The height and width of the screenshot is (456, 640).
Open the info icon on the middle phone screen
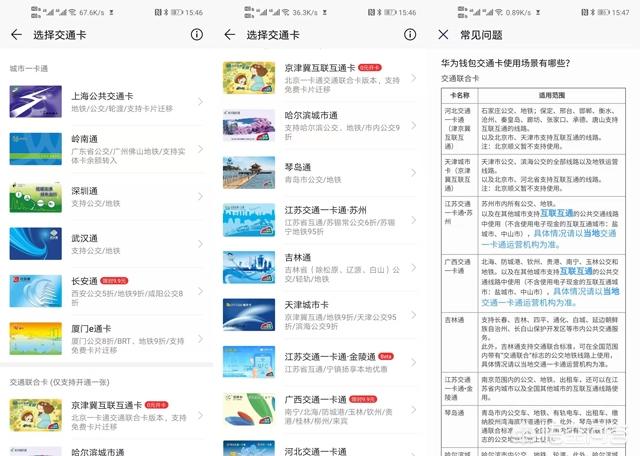[x=410, y=35]
